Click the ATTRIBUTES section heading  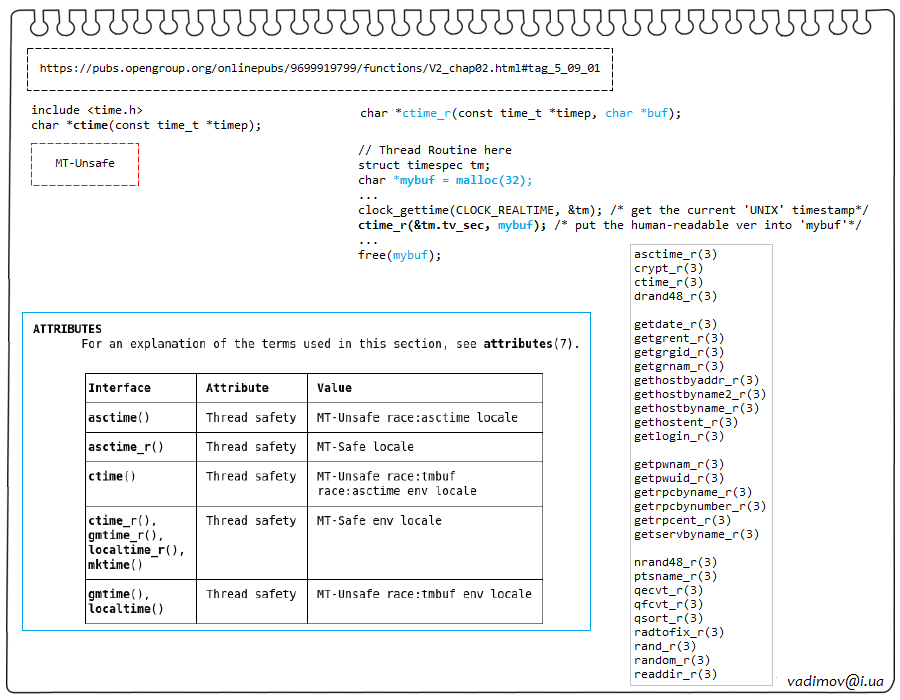67,329
